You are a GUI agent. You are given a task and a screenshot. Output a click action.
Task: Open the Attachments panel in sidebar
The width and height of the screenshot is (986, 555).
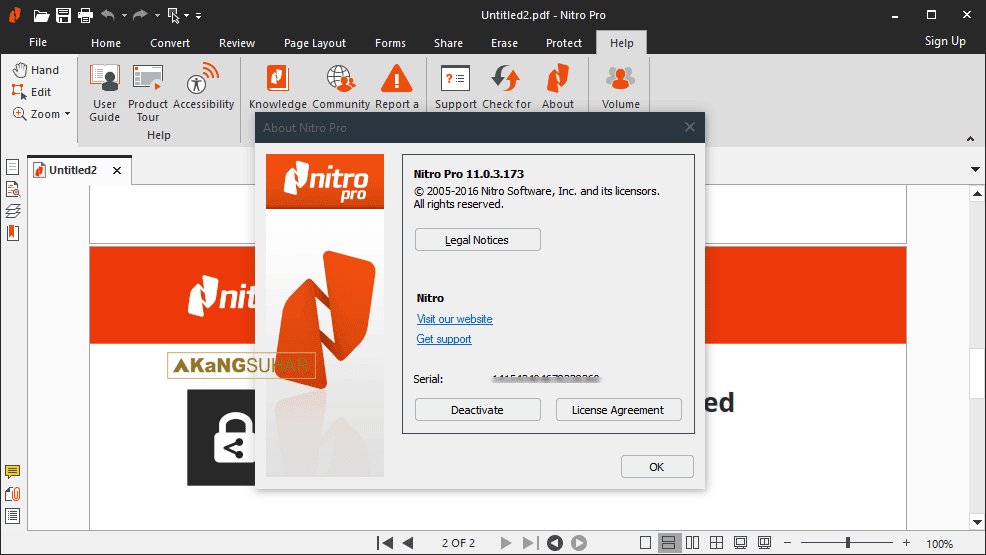coord(13,494)
